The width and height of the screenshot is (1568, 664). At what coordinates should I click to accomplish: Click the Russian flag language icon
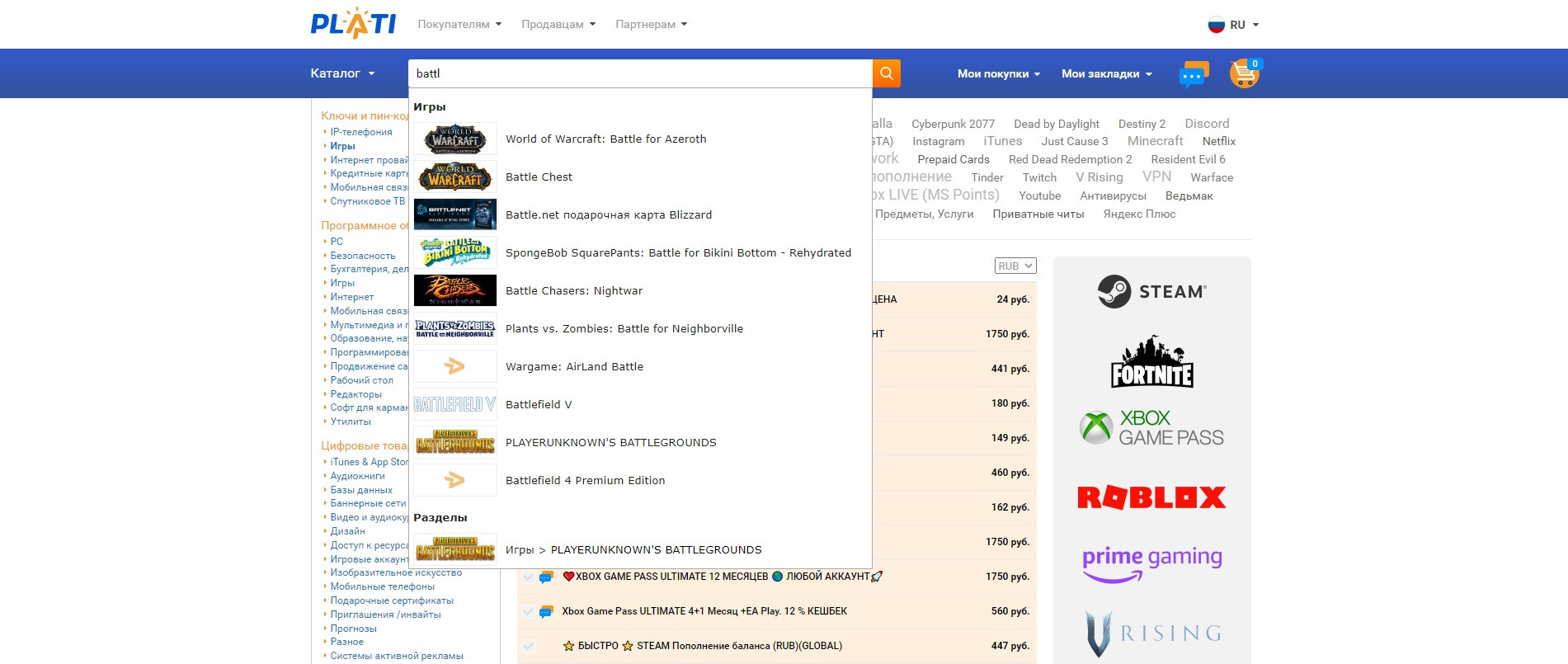click(x=1217, y=25)
